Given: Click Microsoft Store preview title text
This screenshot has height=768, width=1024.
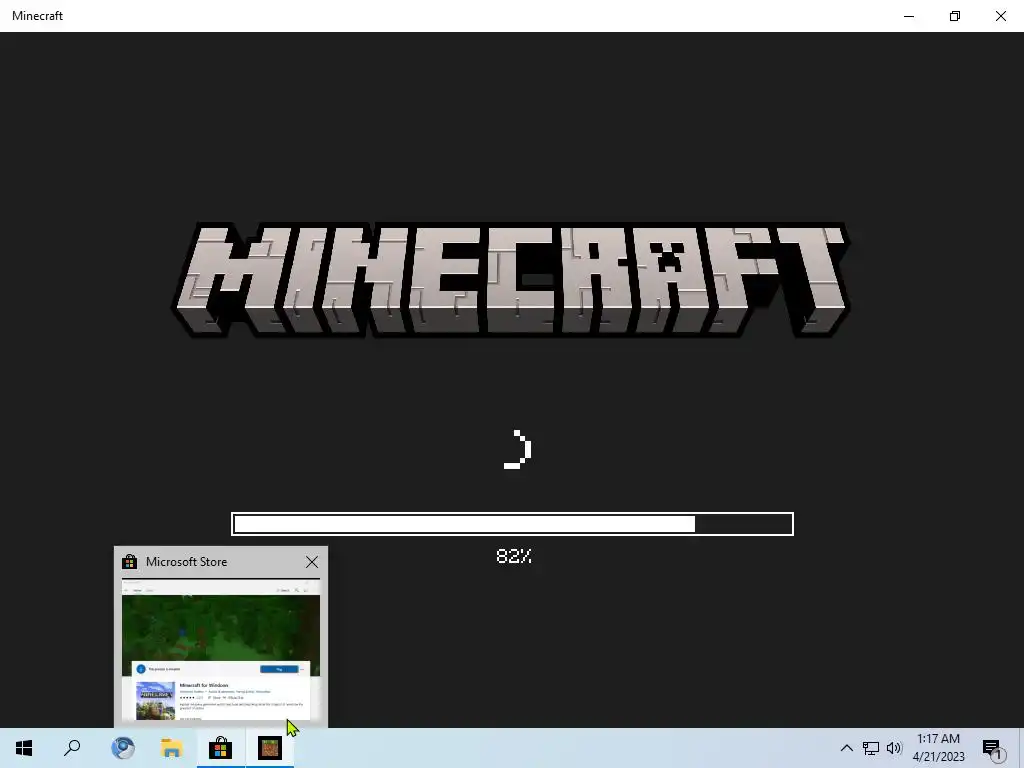Looking at the screenshot, I should 187,562.
